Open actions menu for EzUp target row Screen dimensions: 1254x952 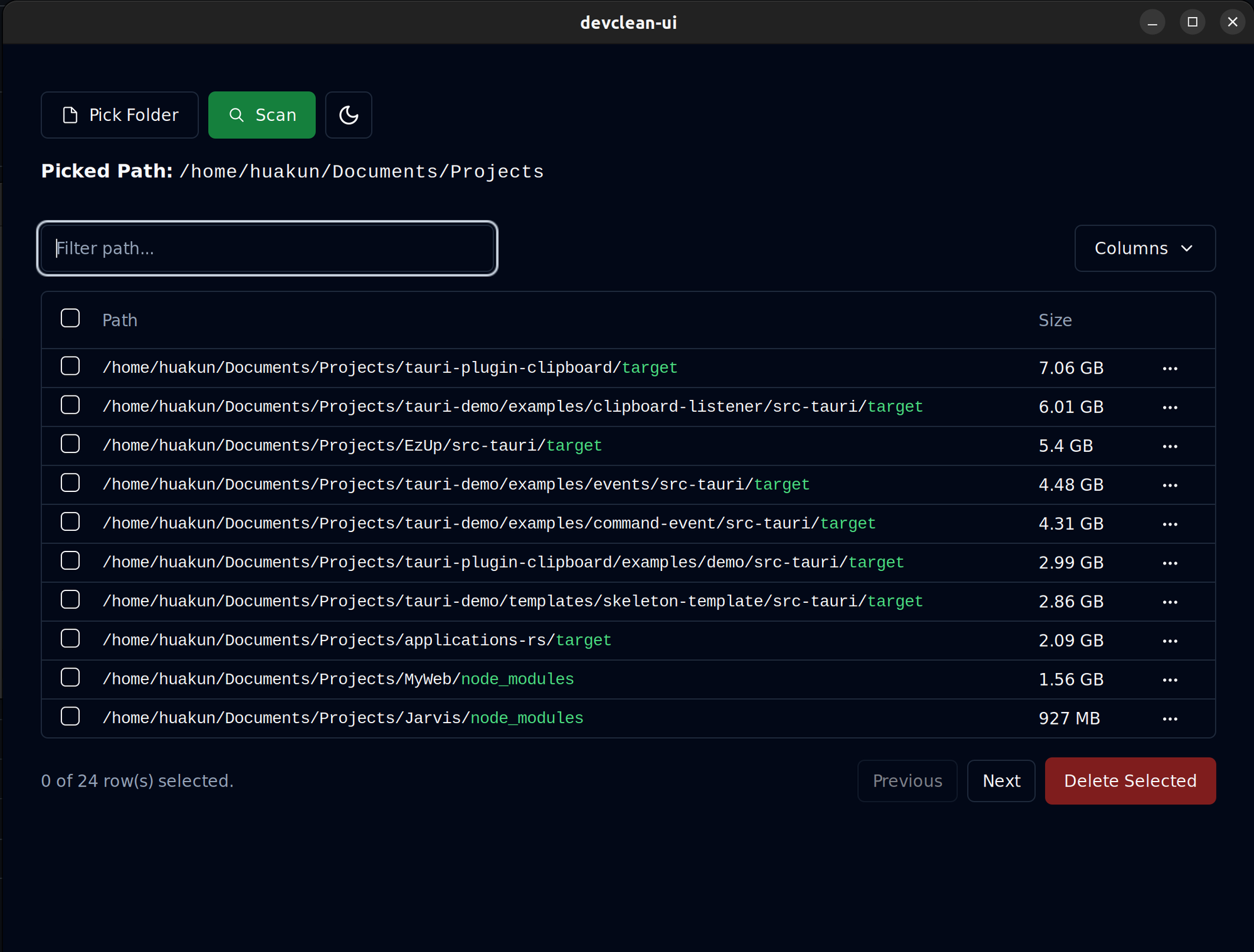[1169, 446]
